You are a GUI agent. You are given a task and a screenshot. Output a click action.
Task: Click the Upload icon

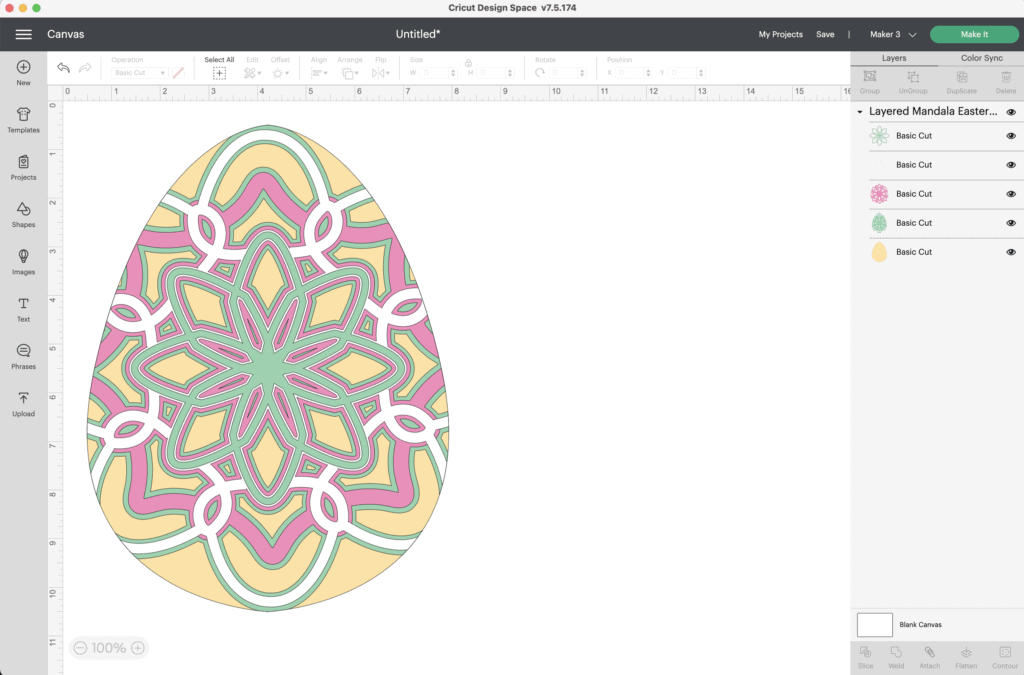(x=24, y=398)
